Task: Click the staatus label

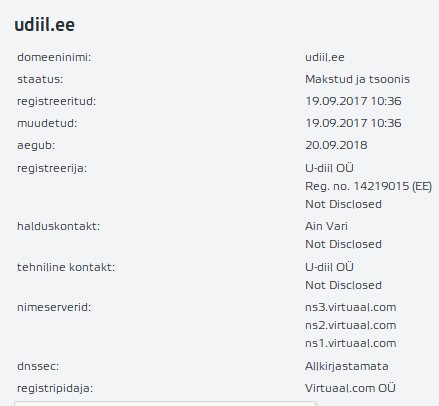Action: 40,79
